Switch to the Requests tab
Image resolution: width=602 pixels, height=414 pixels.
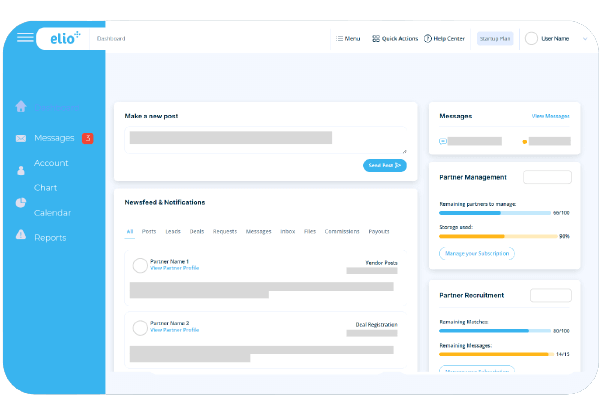tap(225, 231)
